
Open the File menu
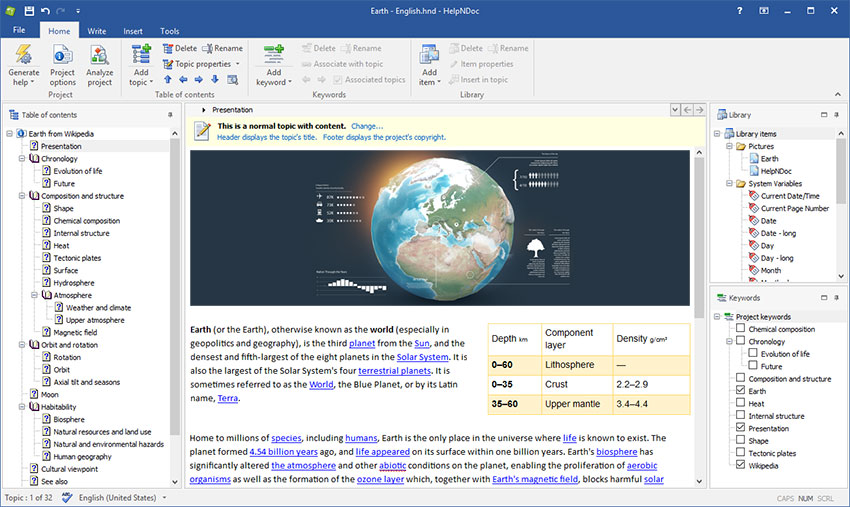[x=19, y=31]
